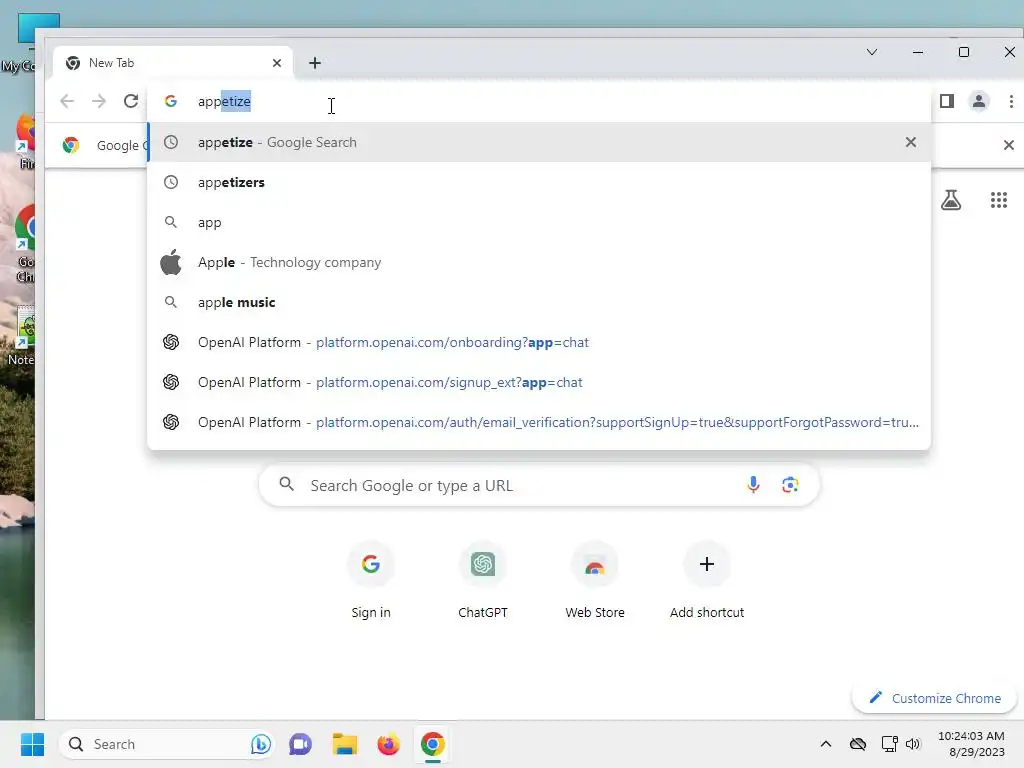The width and height of the screenshot is (1024, 768).
Task: Start voice search with the microphone icon
Action: point(753,485)
